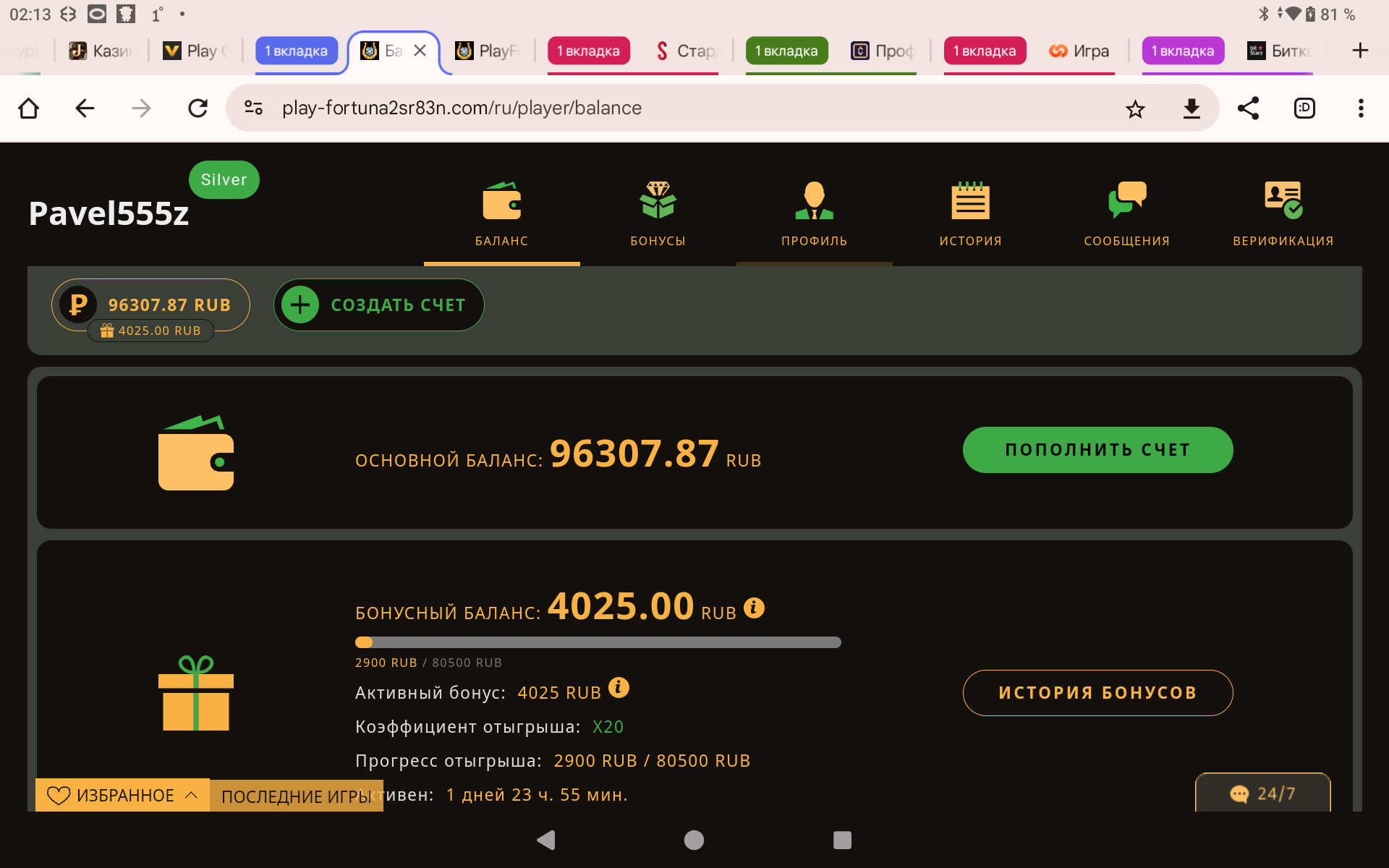Open История бонусов
This screenshot has height=868, width=1389.
coord(1097,692)
